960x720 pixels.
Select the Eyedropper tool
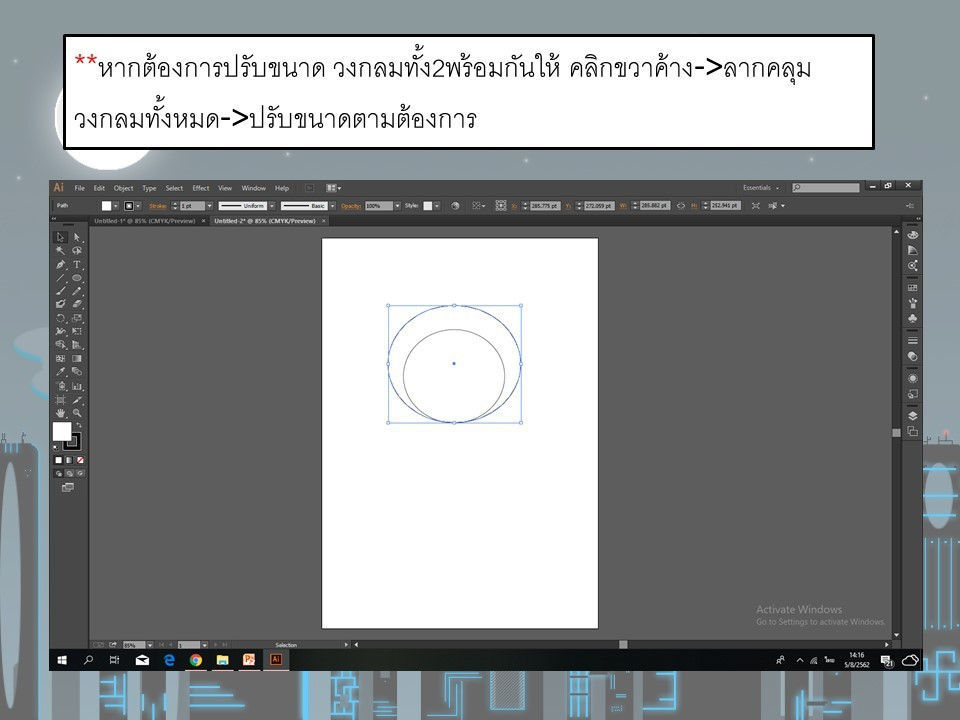[x=60, y=372]
